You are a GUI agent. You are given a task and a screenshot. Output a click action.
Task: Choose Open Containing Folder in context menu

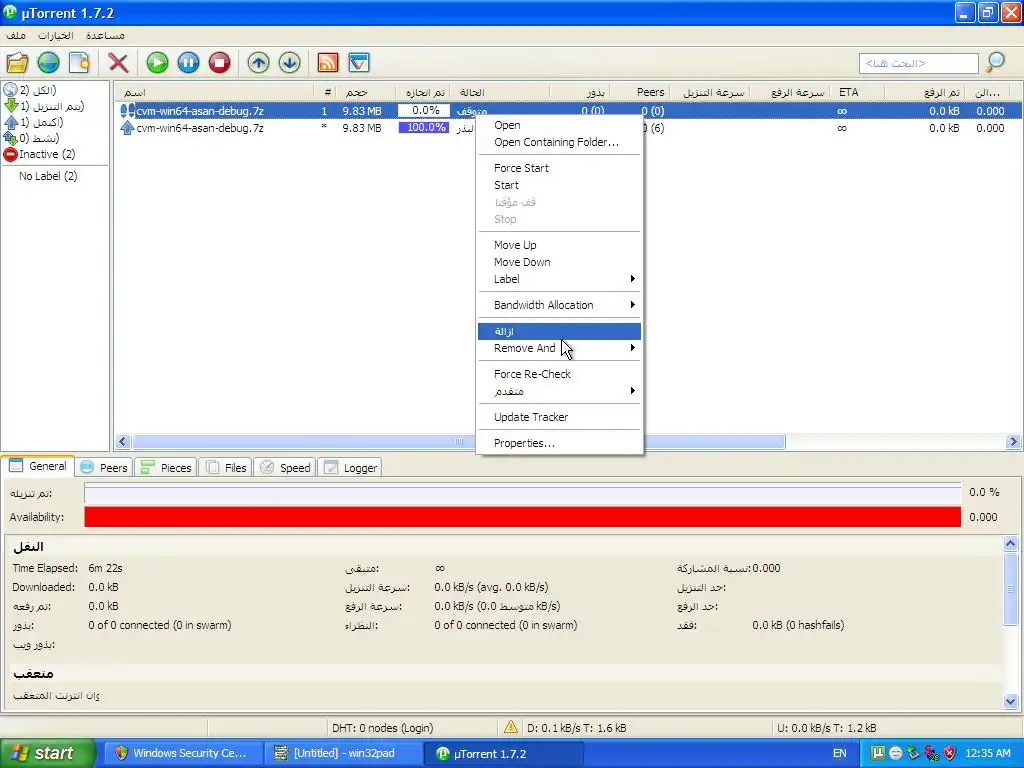[559, 142]
